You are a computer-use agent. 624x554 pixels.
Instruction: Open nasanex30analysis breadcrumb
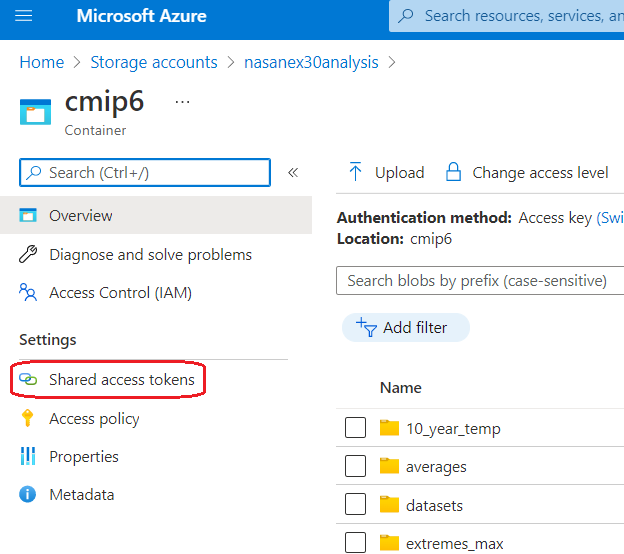coord(311,62)
